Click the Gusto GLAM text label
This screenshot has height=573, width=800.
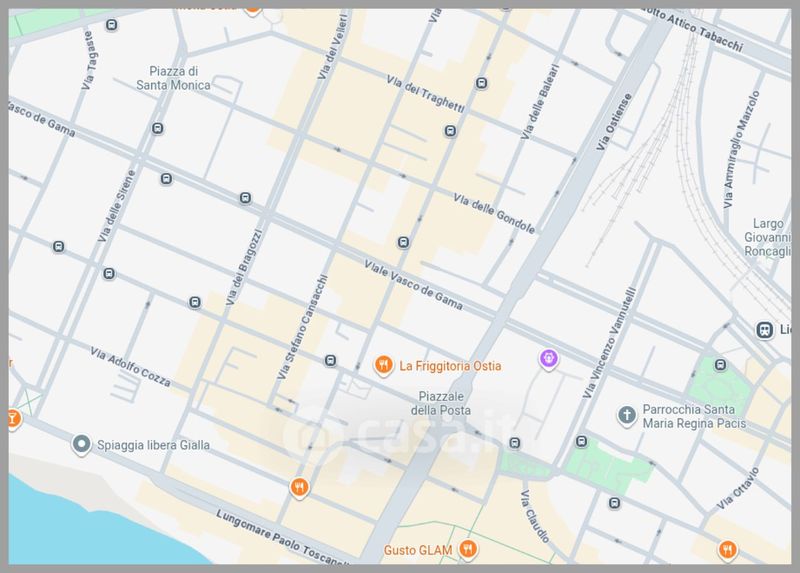418,551
